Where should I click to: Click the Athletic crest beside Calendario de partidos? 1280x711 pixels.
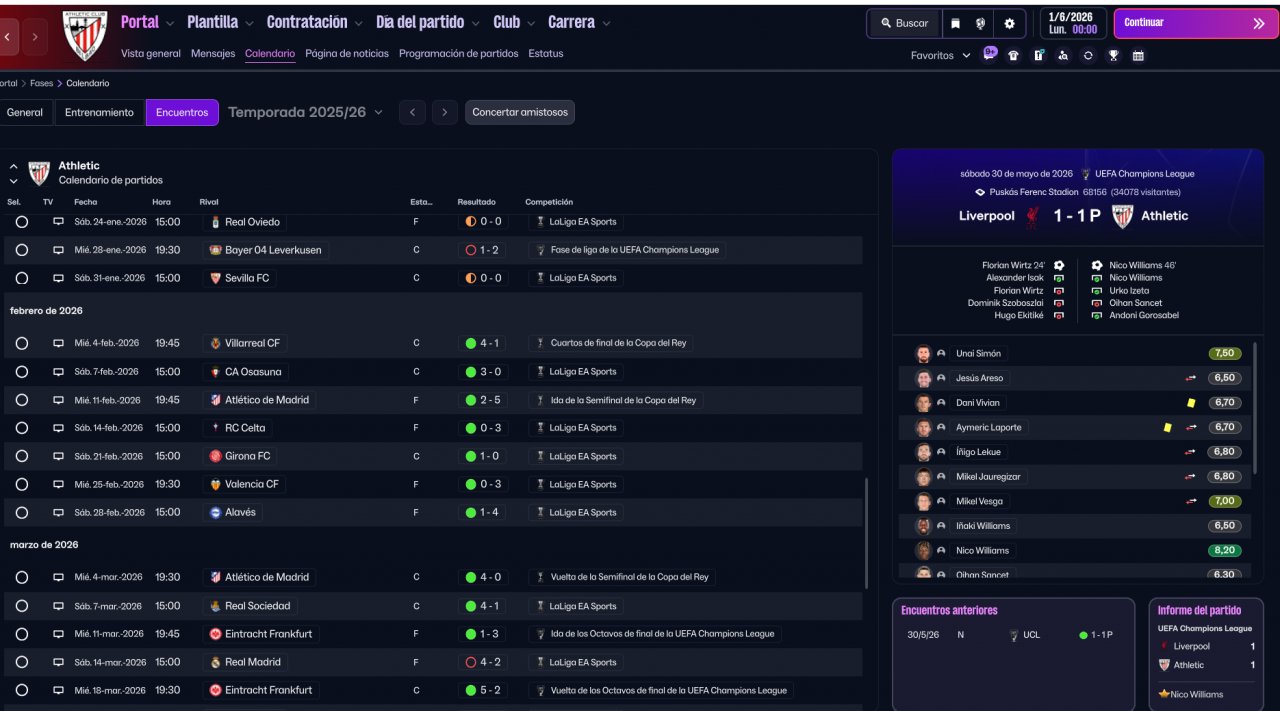pyautogui.click(x=39, y=173)
